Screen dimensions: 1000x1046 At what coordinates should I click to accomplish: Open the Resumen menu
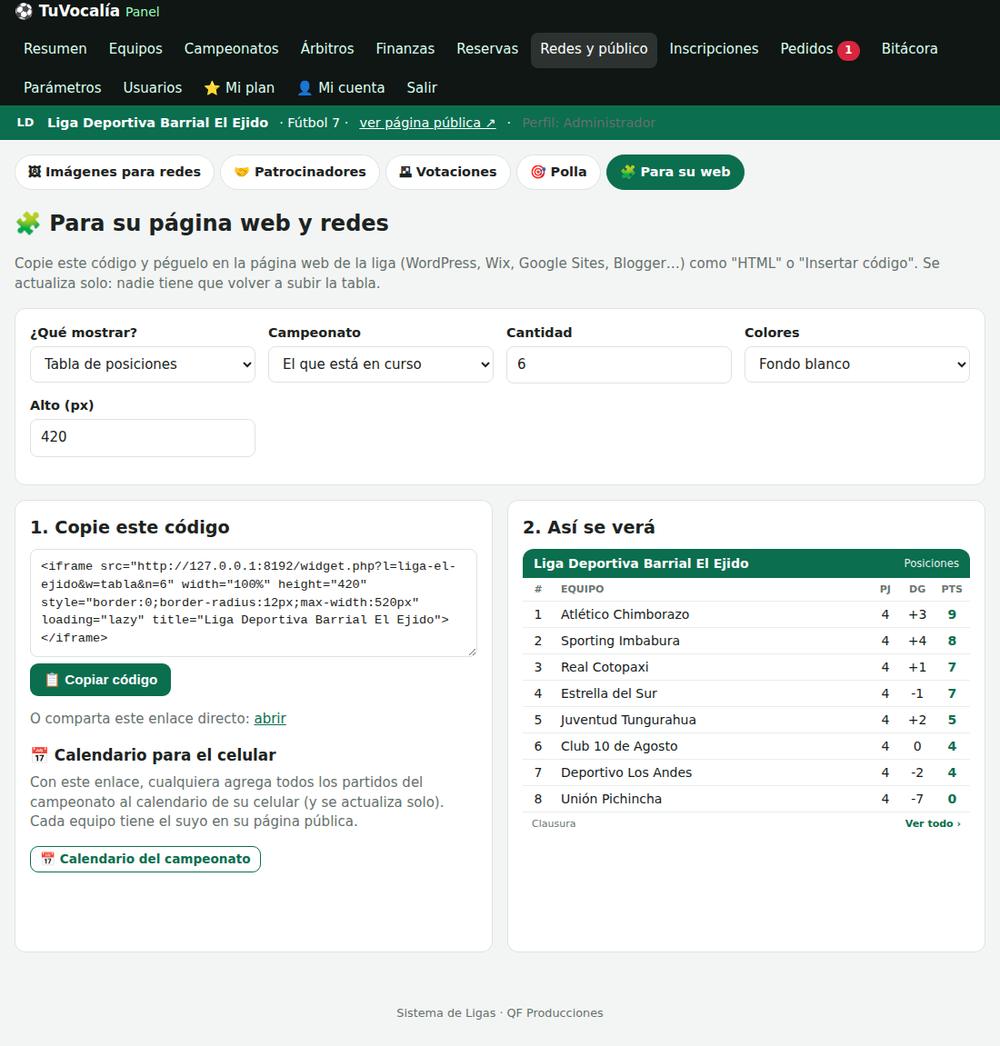pos(55,49)
